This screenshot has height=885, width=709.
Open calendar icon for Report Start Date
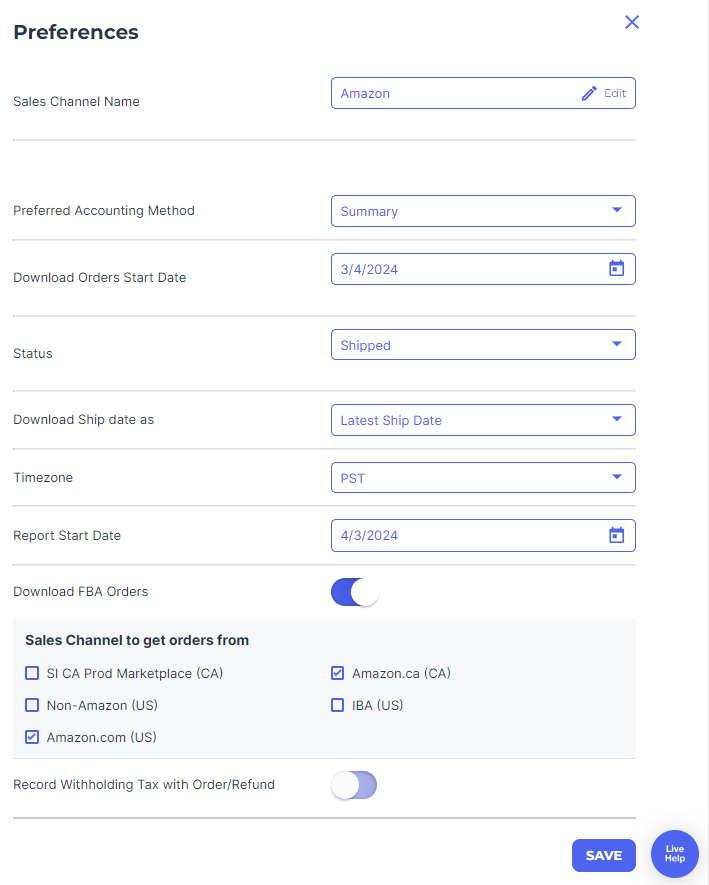616,535
